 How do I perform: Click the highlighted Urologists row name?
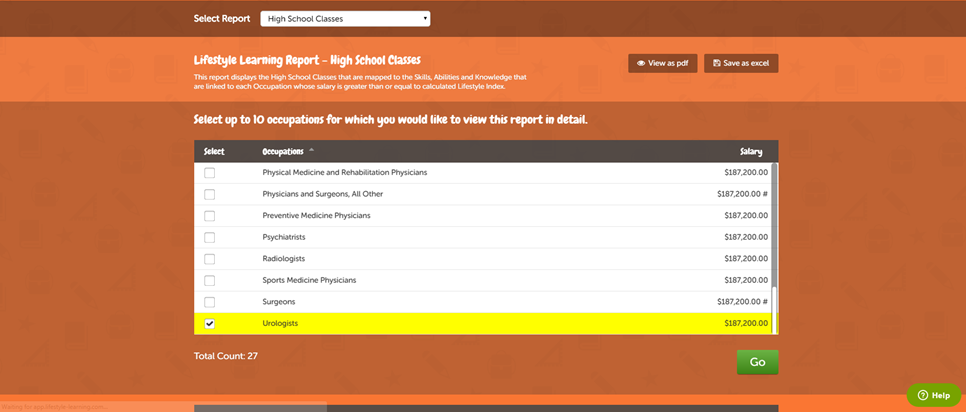click(280, 323)
